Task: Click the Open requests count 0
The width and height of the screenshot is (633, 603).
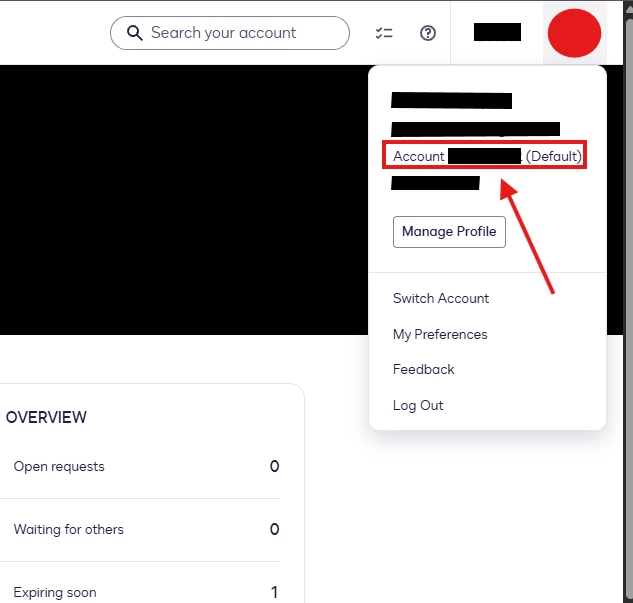Action: [x=275, y=466]
